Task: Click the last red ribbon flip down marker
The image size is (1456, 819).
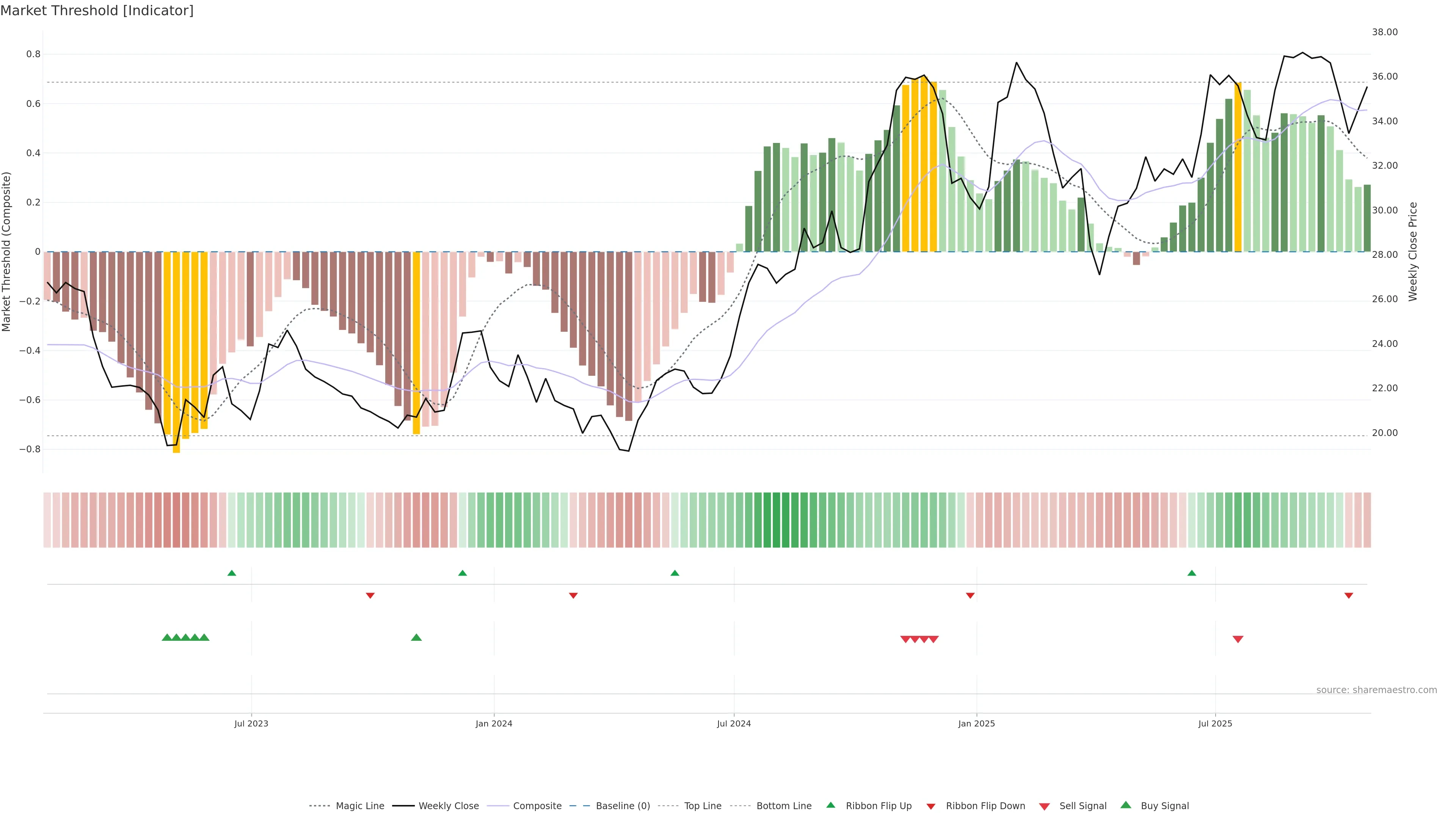Action: point(1348,595)
